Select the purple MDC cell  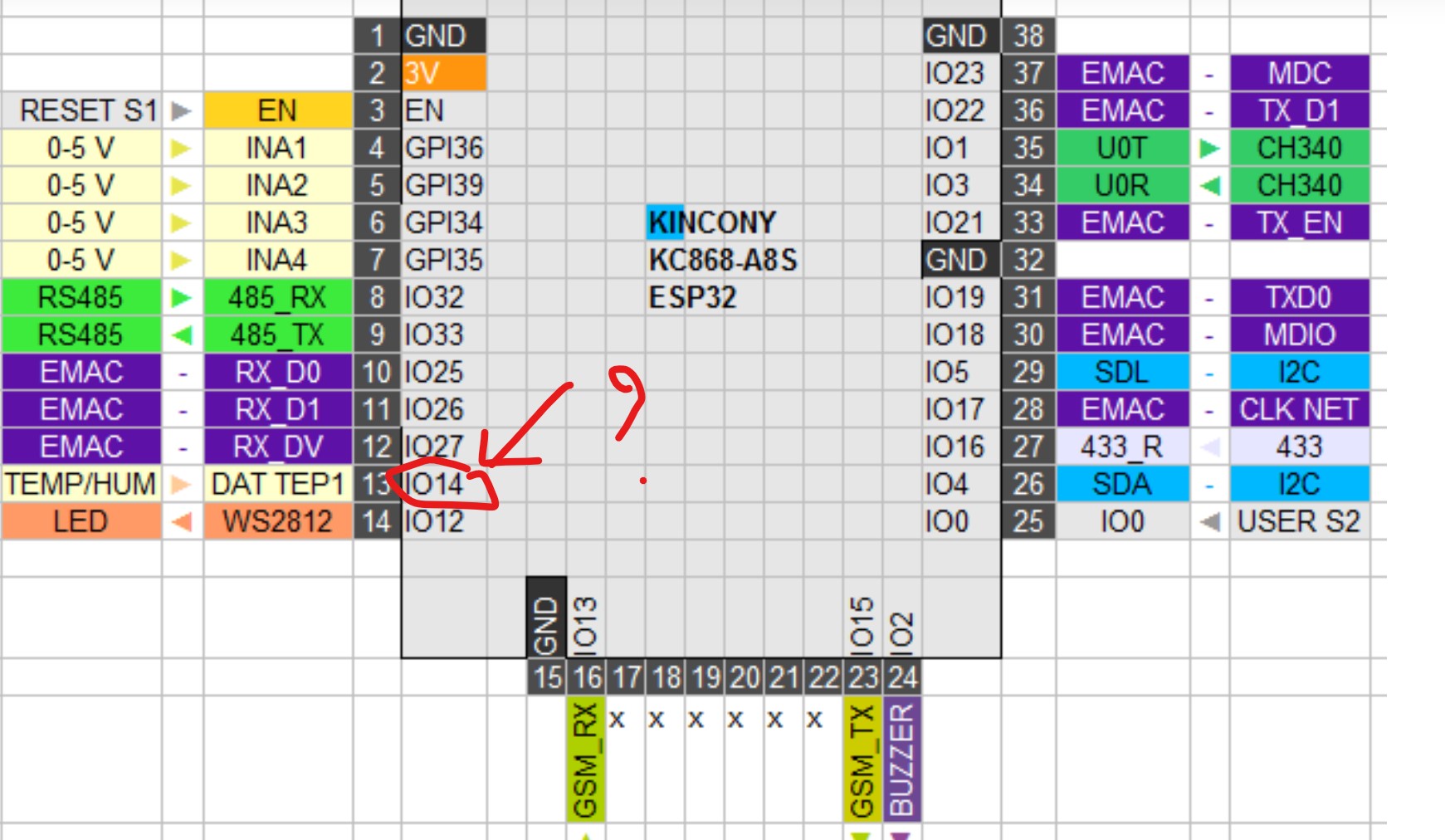pos(1299,74)
